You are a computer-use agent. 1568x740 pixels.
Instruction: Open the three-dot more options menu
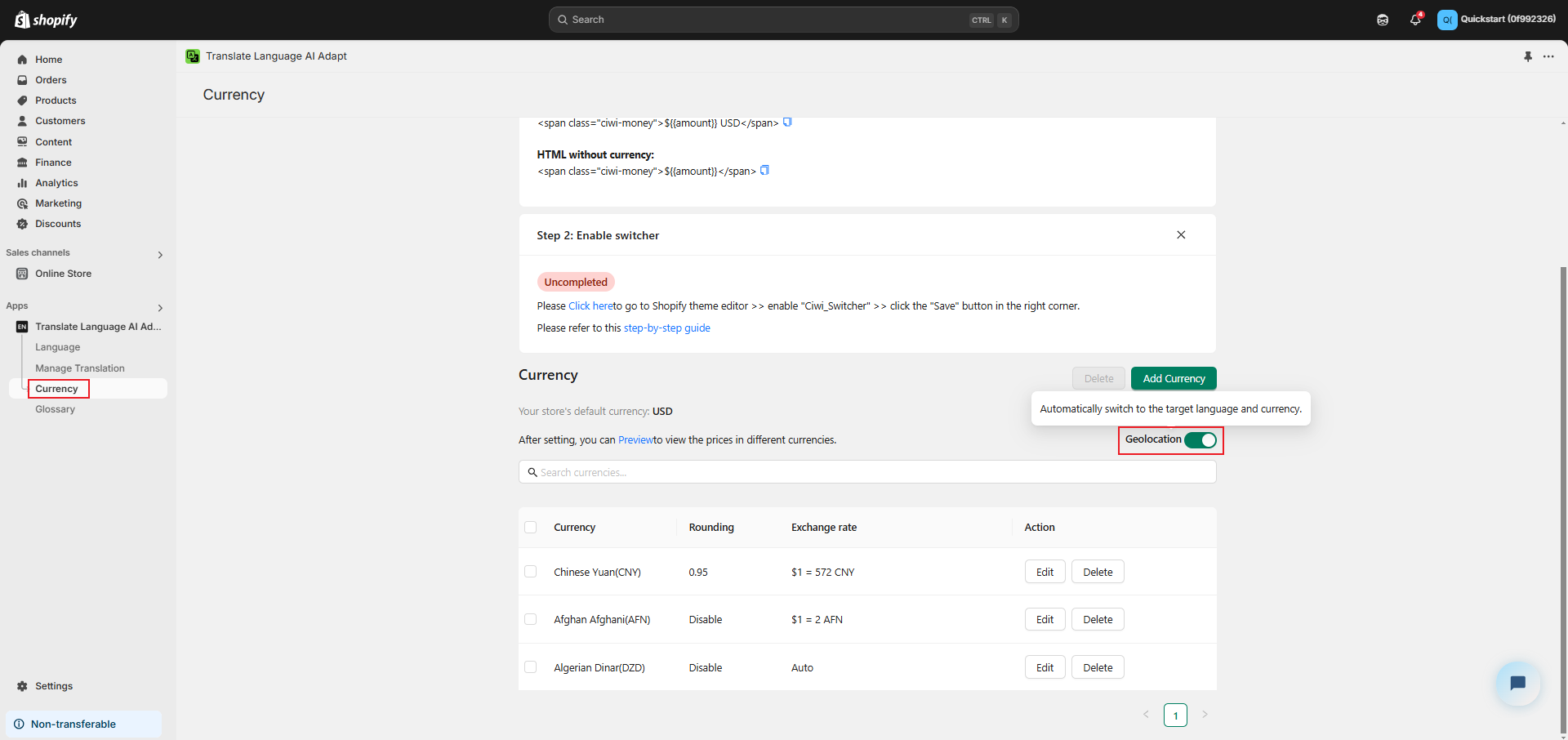tap(1548, 56)
